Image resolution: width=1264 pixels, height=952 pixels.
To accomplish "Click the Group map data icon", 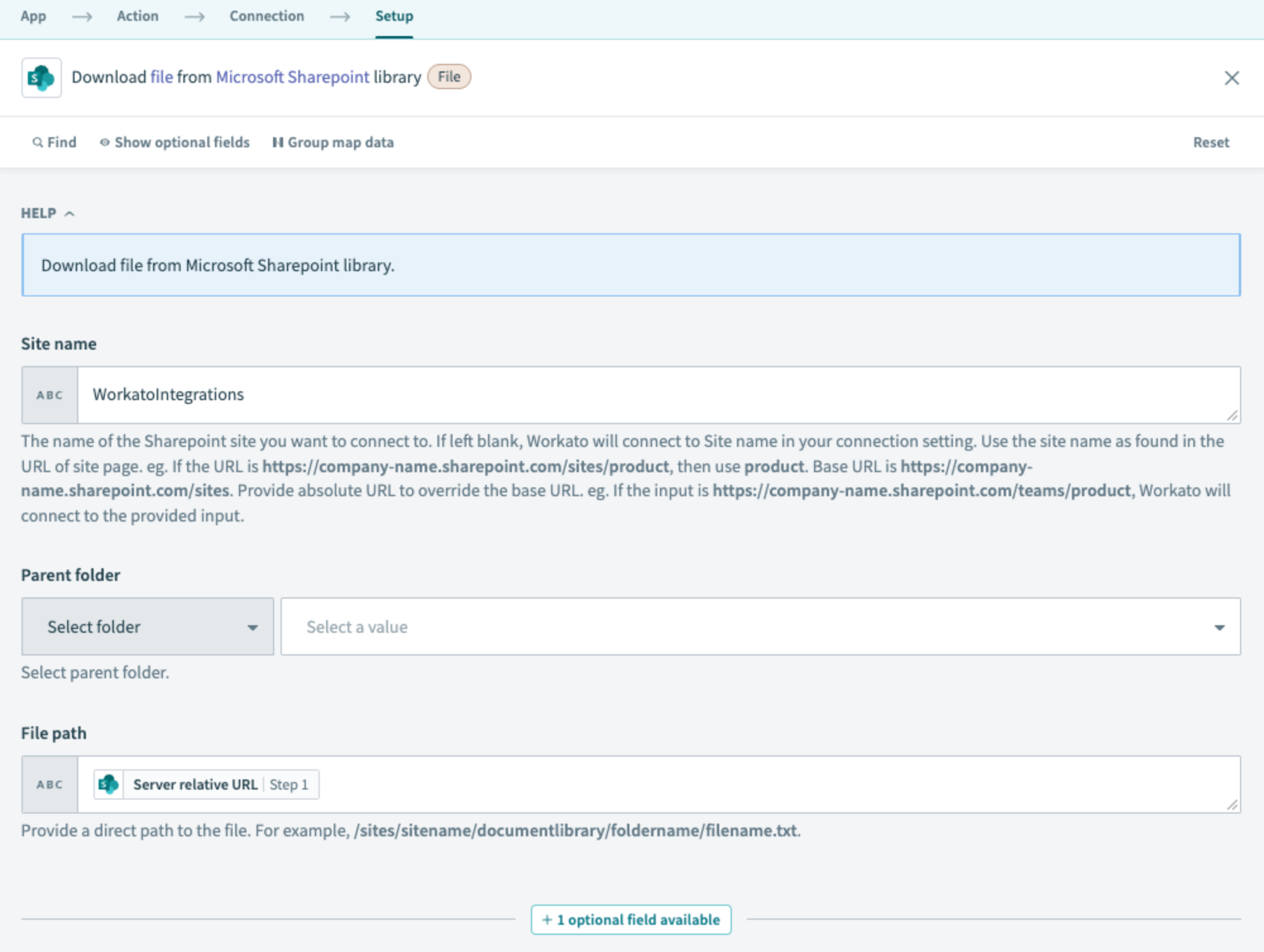I will click(x=277, y=142).
